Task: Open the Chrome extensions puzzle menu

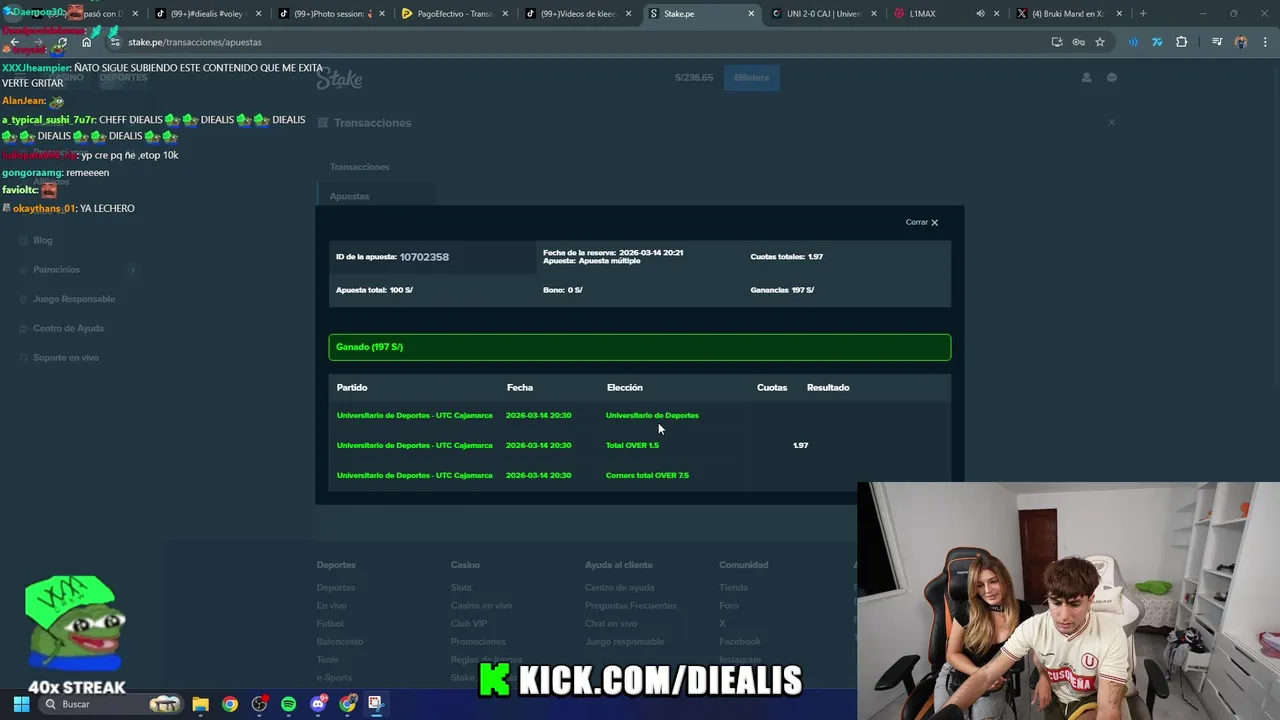Action: click(1181, 42)
